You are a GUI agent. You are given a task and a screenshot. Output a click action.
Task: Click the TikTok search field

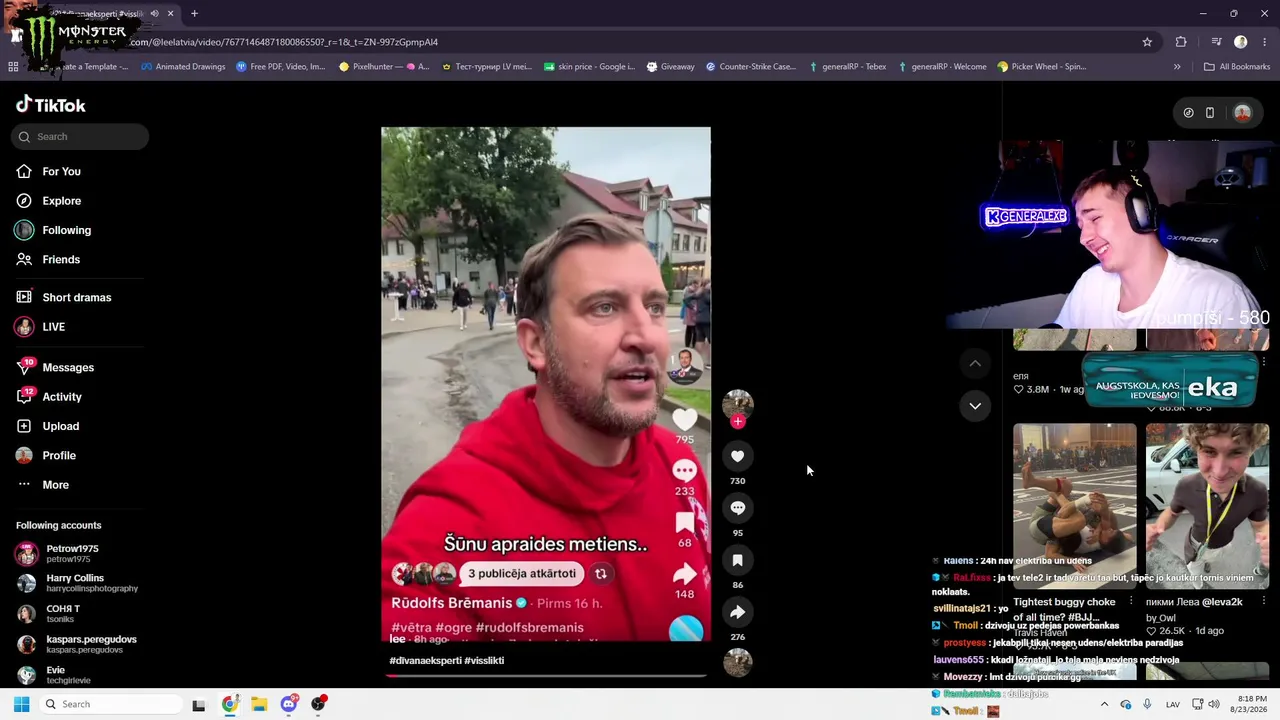(x=80, y=137)
